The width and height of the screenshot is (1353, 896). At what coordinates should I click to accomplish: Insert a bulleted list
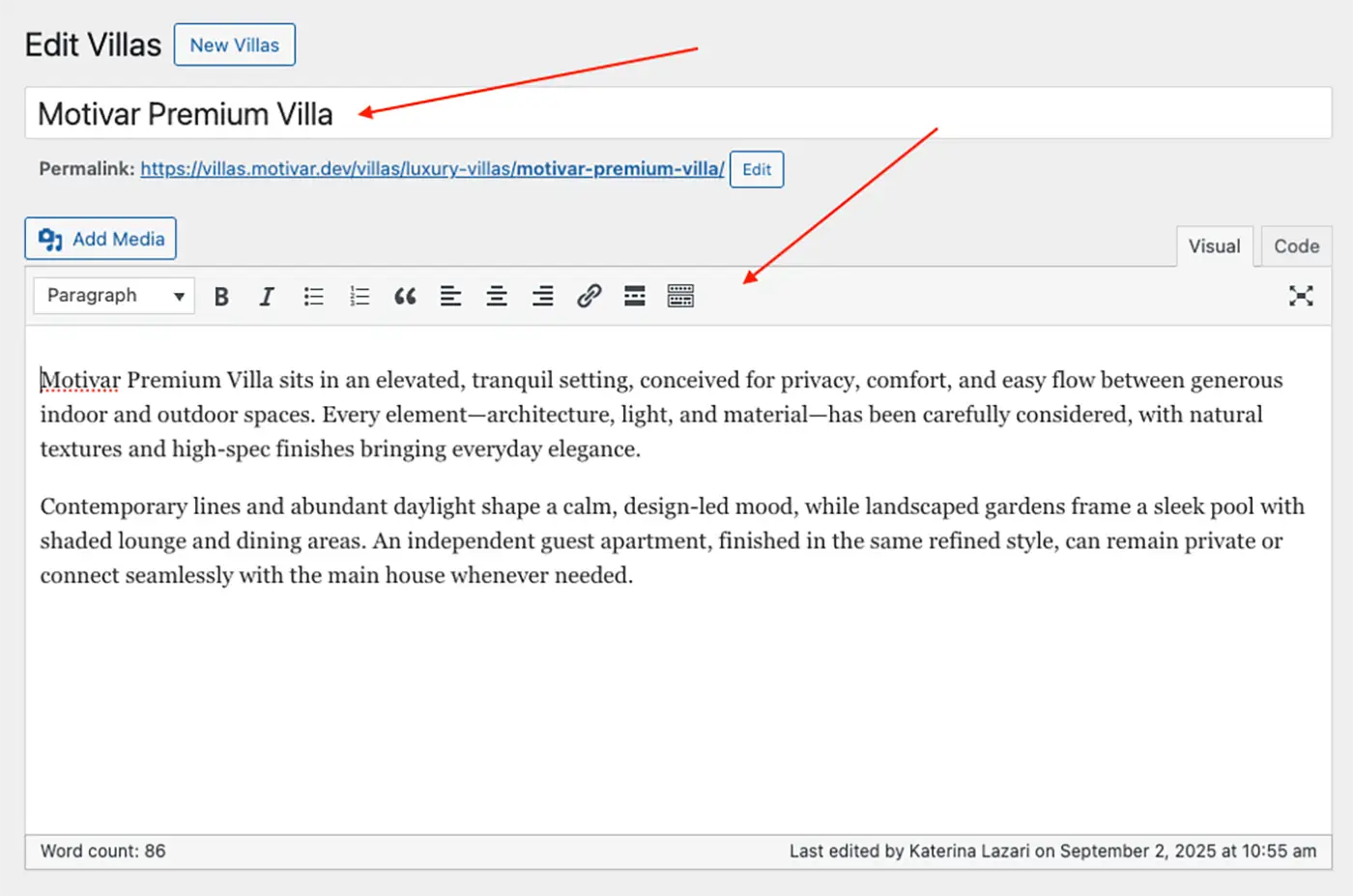point(313,296)
